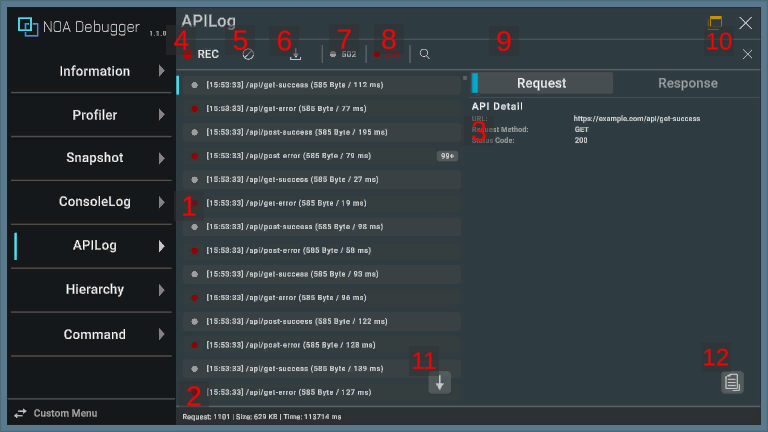The height and width of the screenshot is (432, 768).
Task: Select get-success log with 112 ms
Action: point(322,85)
